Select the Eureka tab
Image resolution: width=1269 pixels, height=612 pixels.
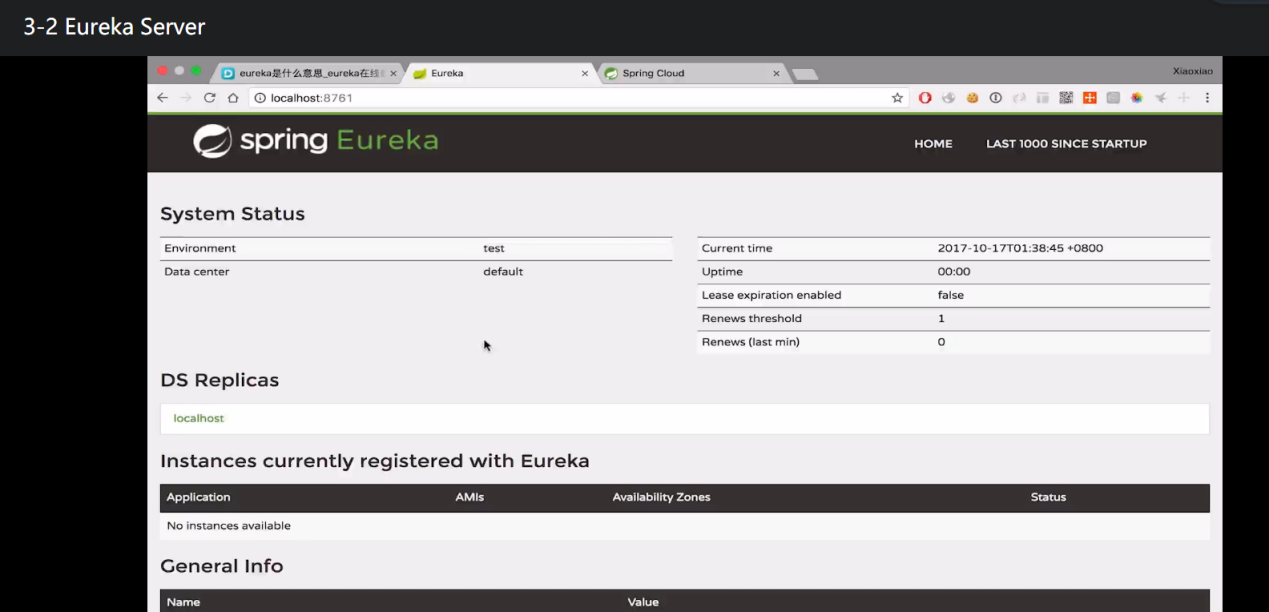point(500,73)
